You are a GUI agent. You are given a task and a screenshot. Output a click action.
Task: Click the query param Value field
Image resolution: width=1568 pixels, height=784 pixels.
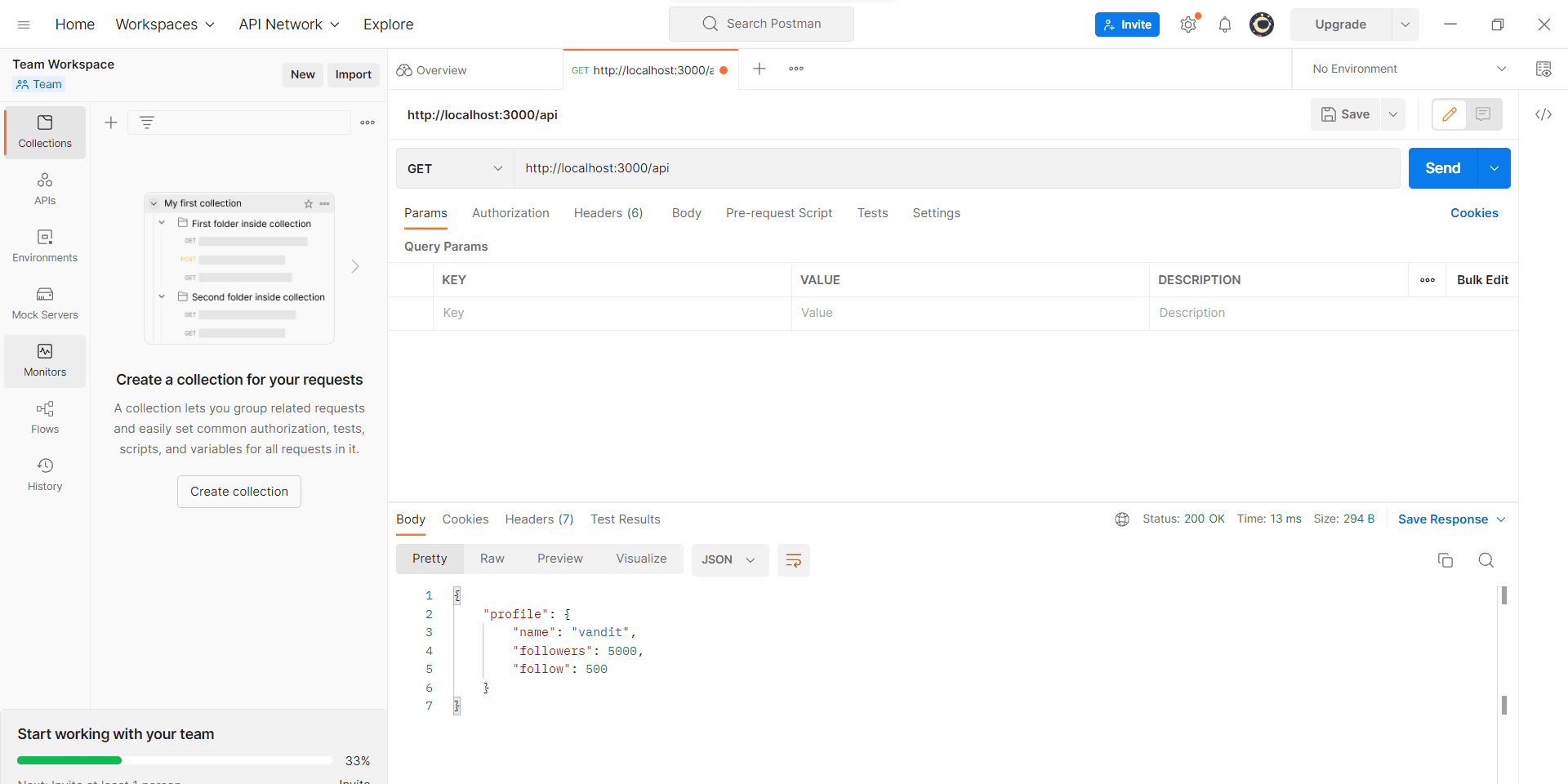click(970, 313)
